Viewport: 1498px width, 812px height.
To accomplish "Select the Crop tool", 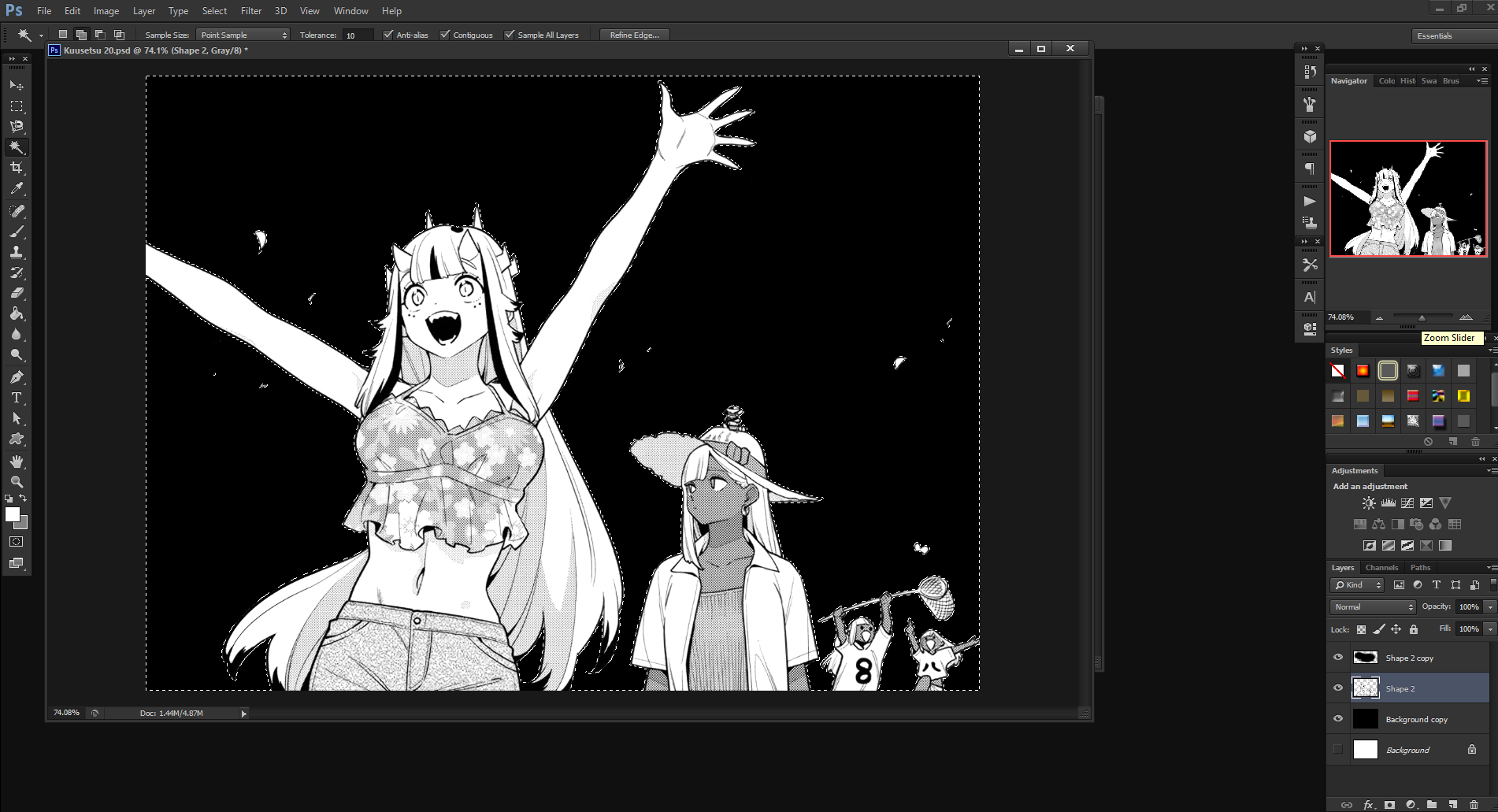I will click(x=17, y=168).
